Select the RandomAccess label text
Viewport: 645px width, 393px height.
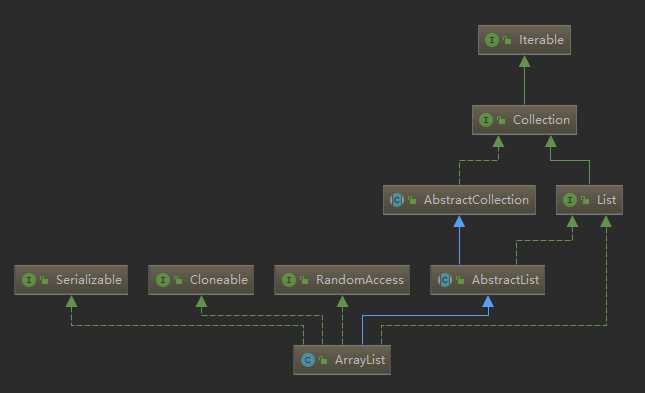click(x=360, y=280)
